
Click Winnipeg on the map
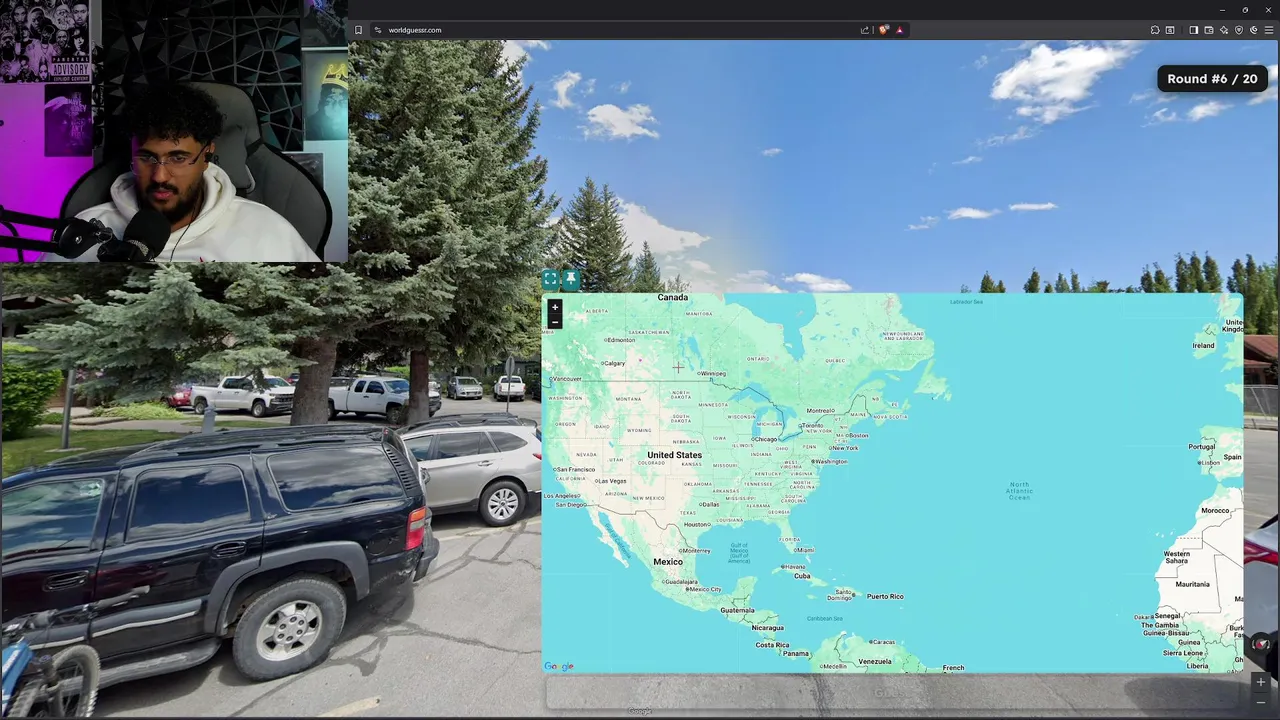(x=713, y=374)
